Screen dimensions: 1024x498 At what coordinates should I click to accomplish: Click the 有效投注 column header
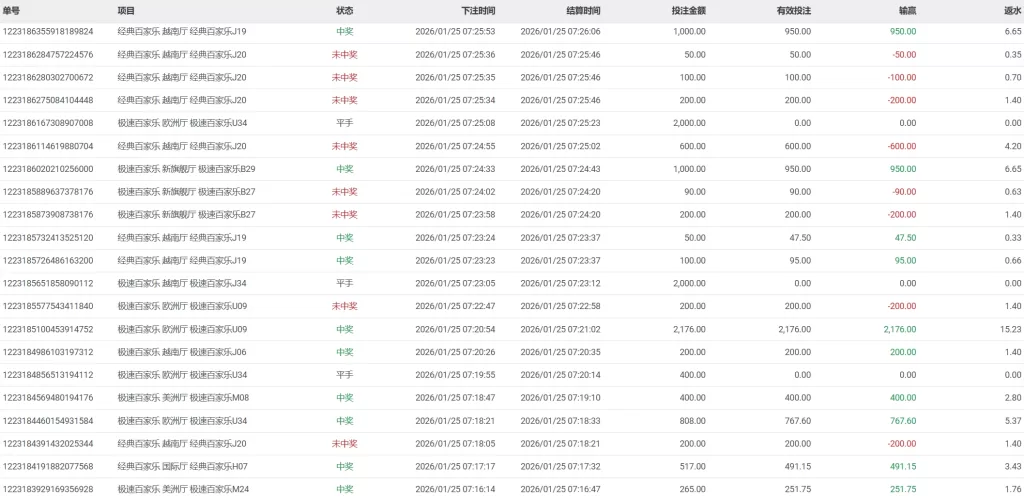[793, 10]
